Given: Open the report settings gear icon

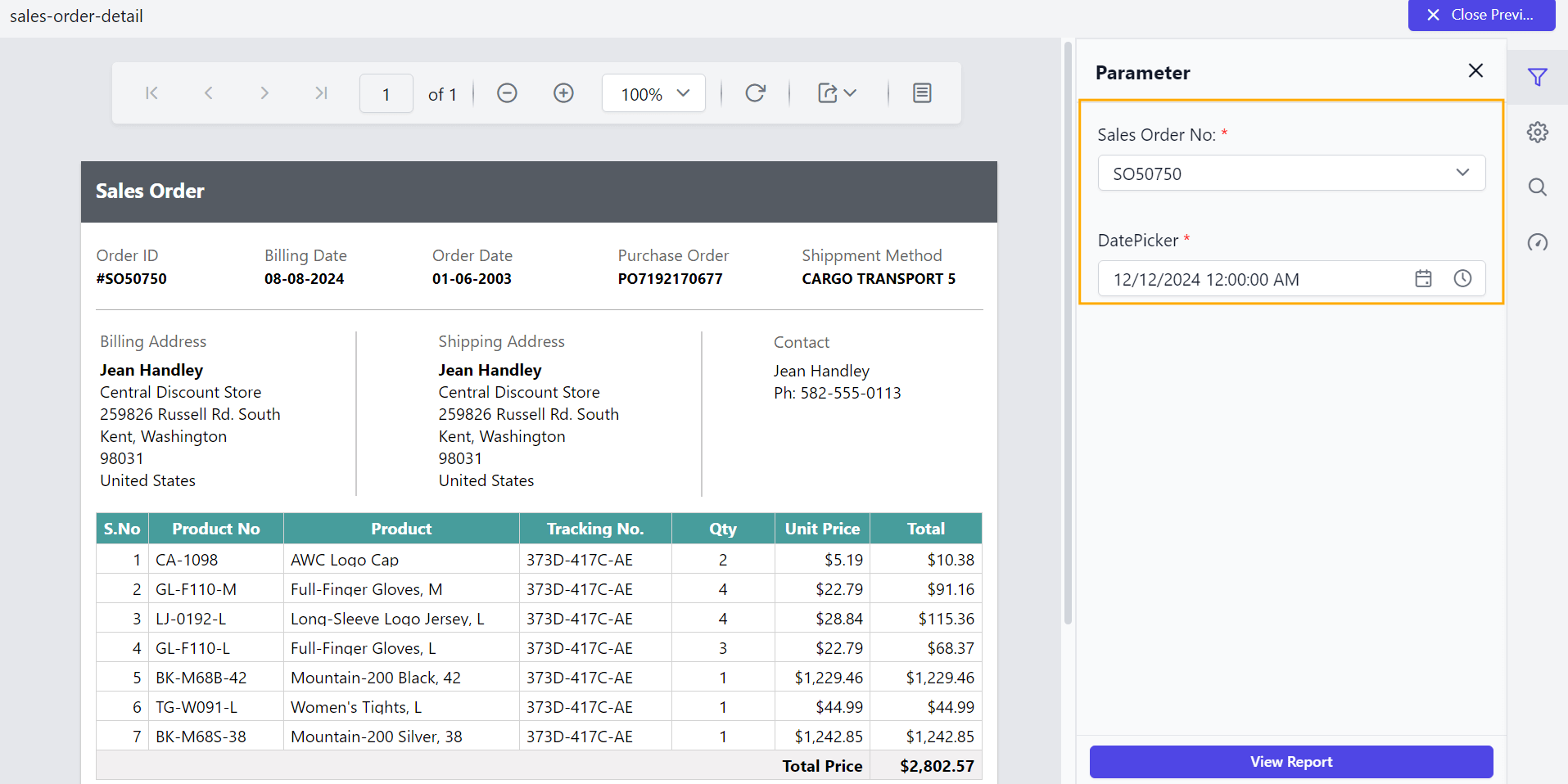Looking at the screenshot, I should pyautogui.click(x=1538, y=132).
